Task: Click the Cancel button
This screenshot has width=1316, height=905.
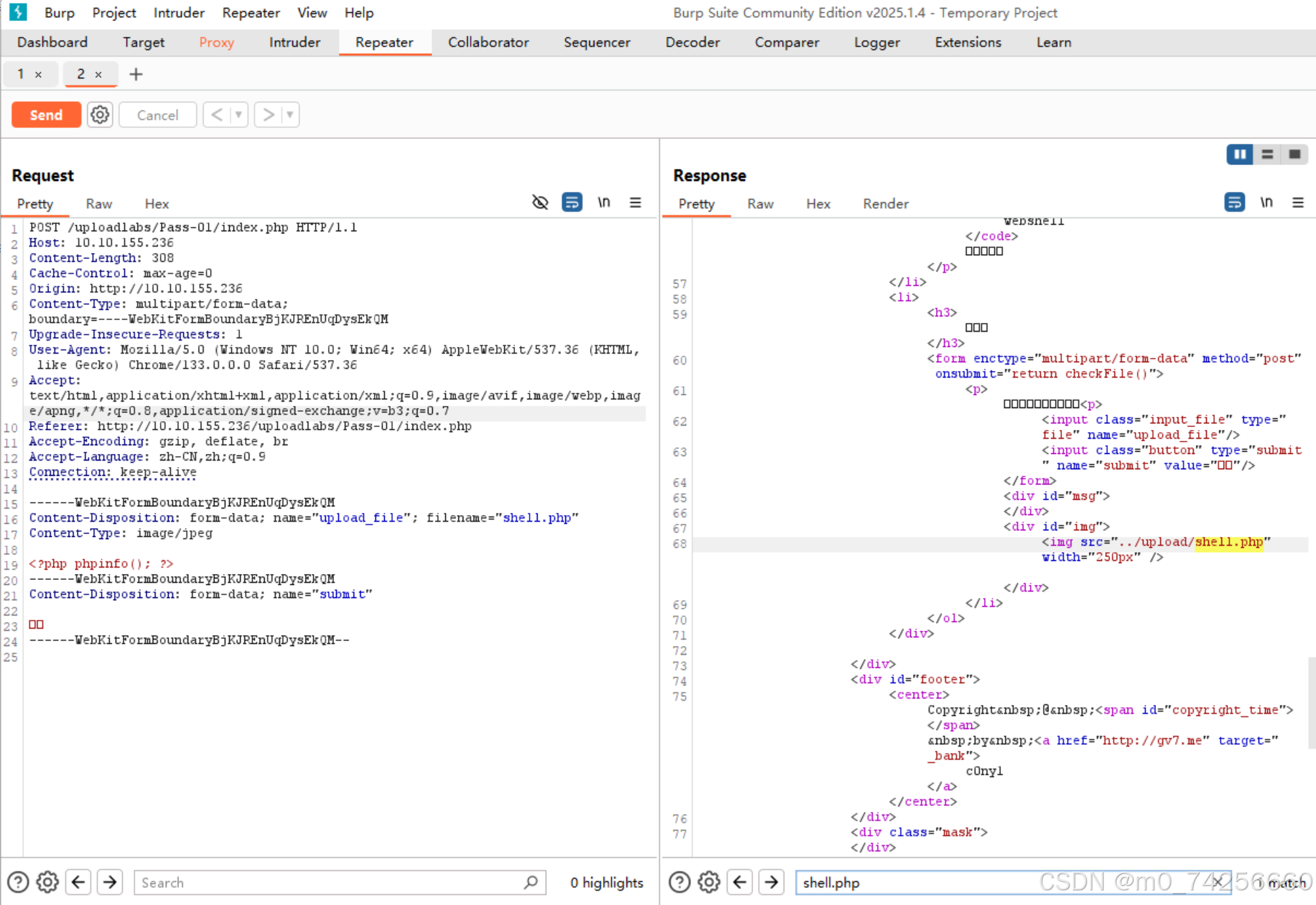Action: 157,115
